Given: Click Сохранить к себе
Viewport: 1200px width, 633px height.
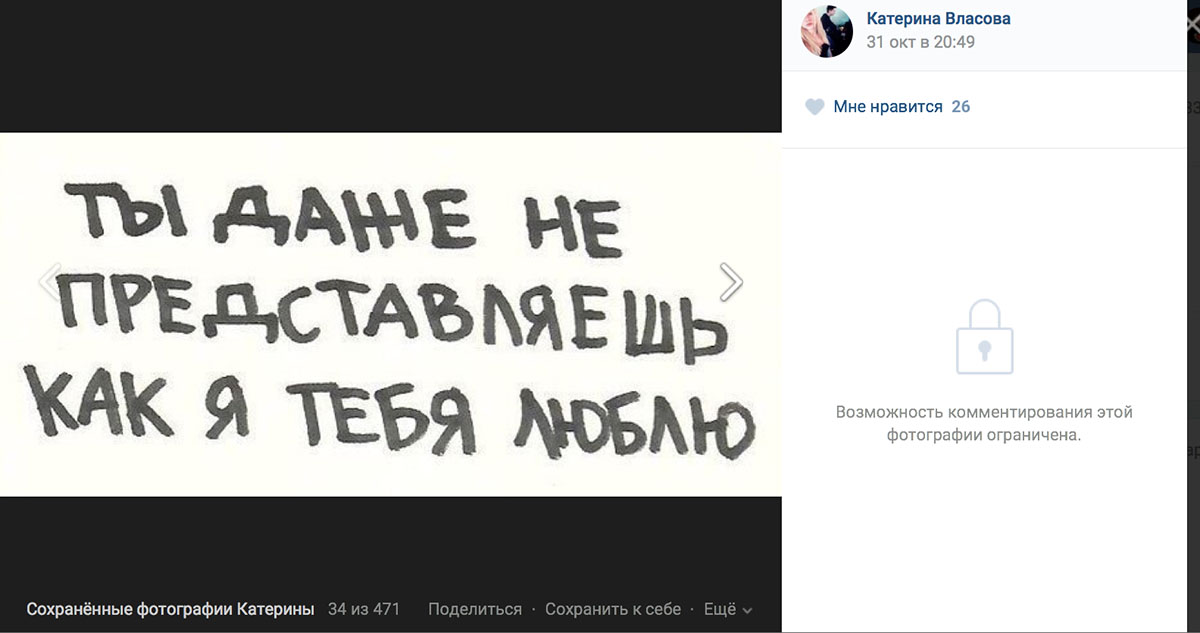Looking at the screenshot, I should point(613,609).
